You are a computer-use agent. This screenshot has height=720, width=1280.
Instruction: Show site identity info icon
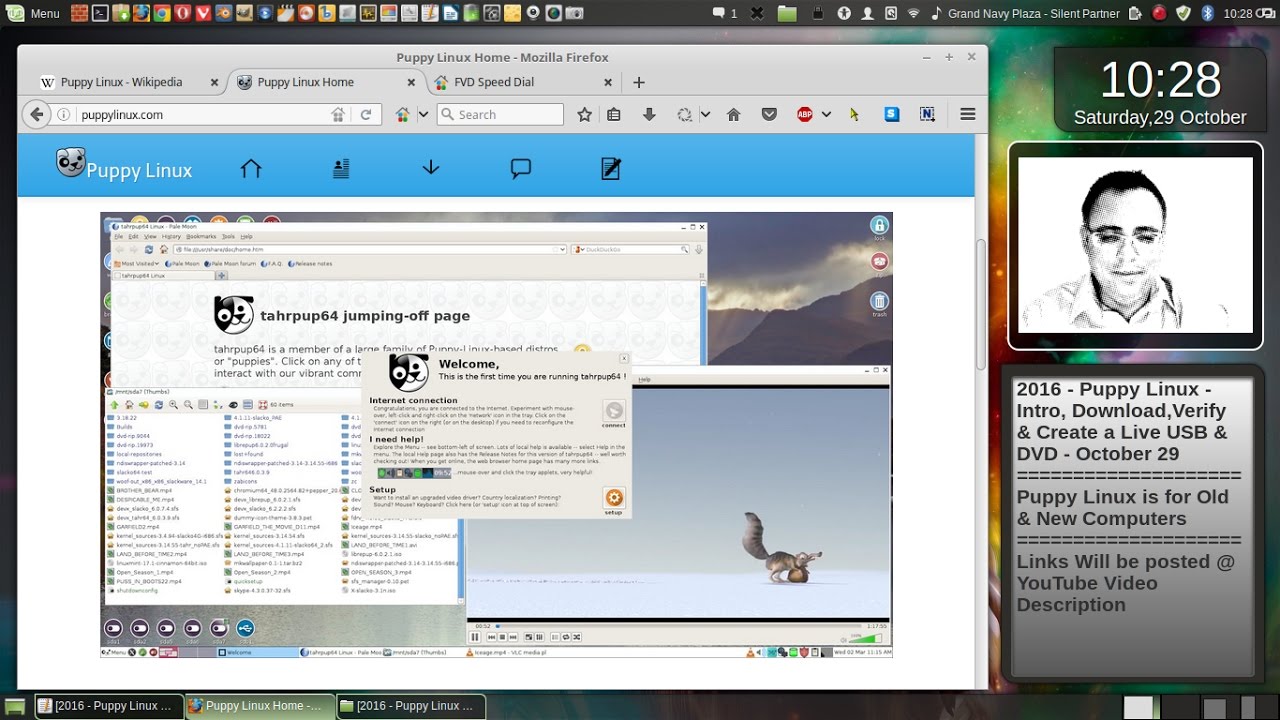coord(64,114)
